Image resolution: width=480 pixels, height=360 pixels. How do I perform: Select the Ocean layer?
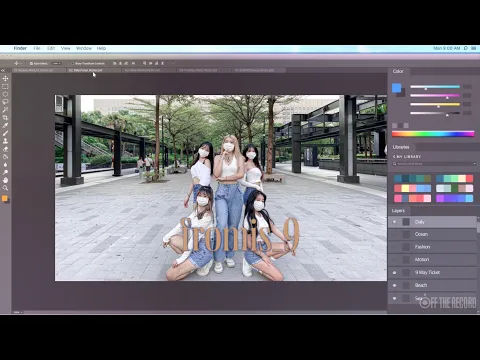tap(433, 234)
